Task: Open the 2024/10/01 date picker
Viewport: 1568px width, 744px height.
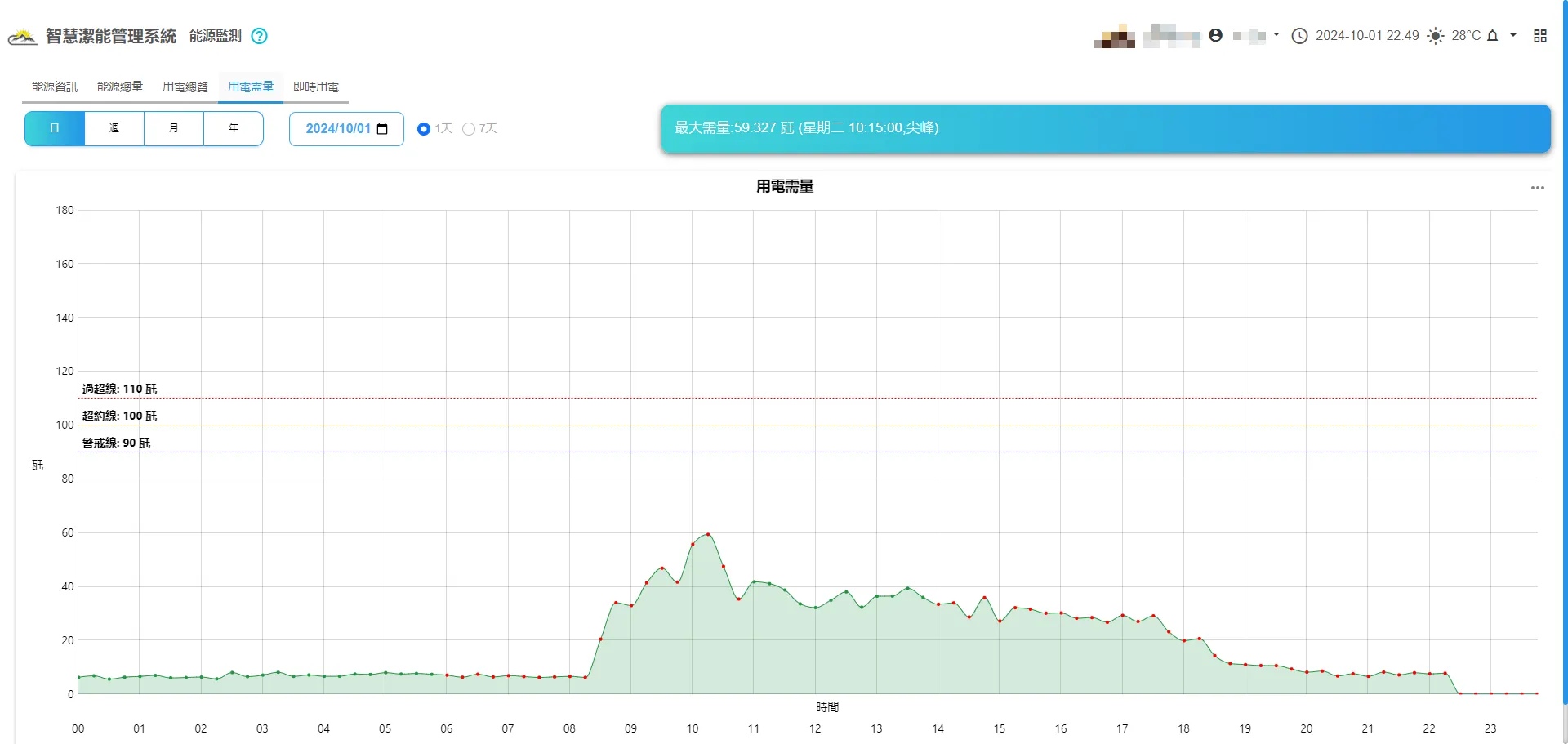Action: pyautogui.click(x=346, y=129)
